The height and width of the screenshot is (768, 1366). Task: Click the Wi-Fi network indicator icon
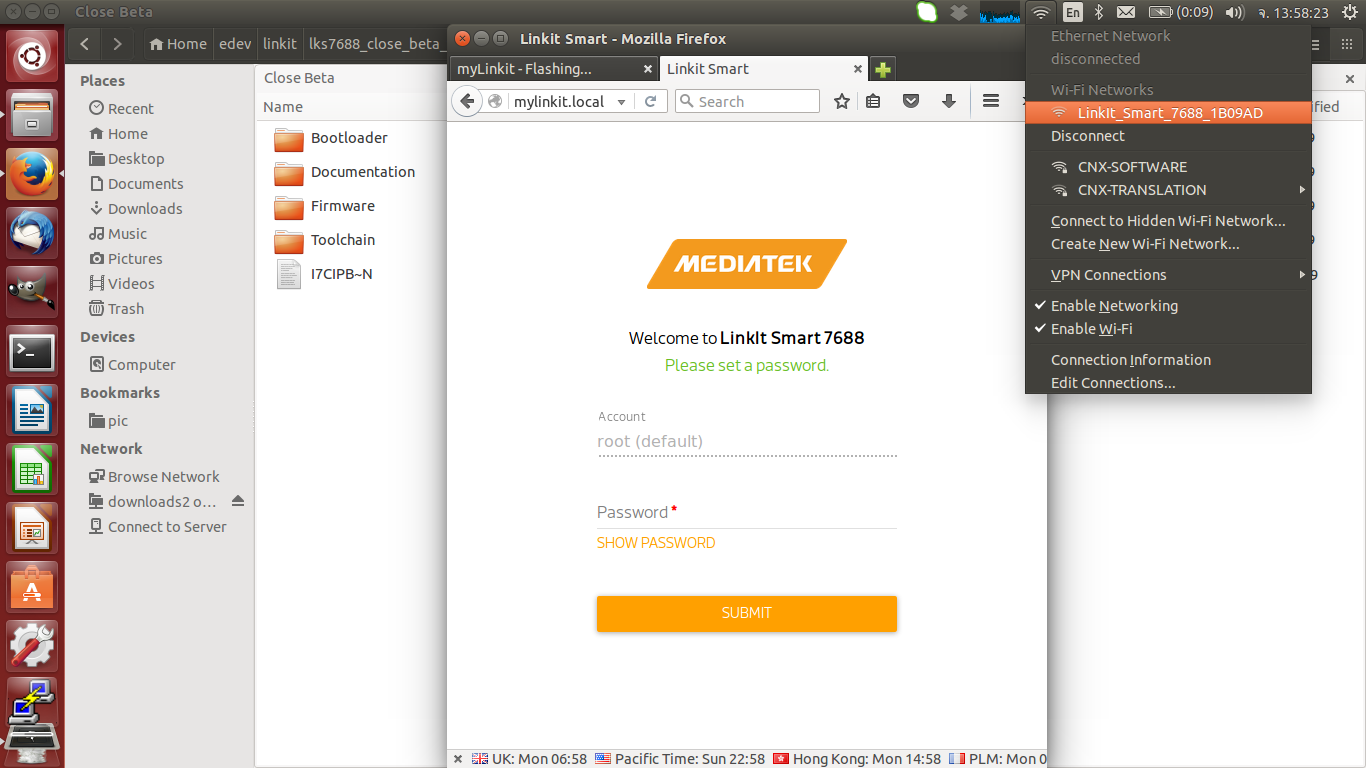click(1041, 12)
